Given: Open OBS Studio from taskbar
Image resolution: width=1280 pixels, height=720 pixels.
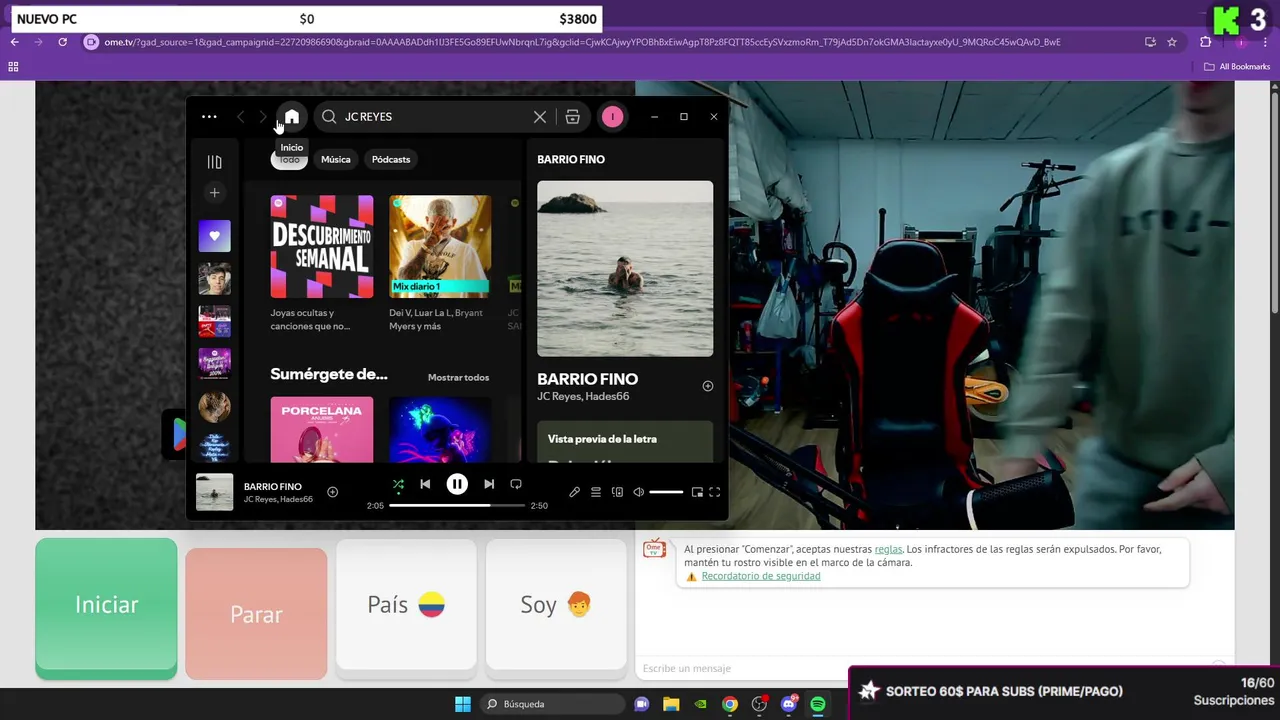Looking at the screenshot, I should [760, 704].
